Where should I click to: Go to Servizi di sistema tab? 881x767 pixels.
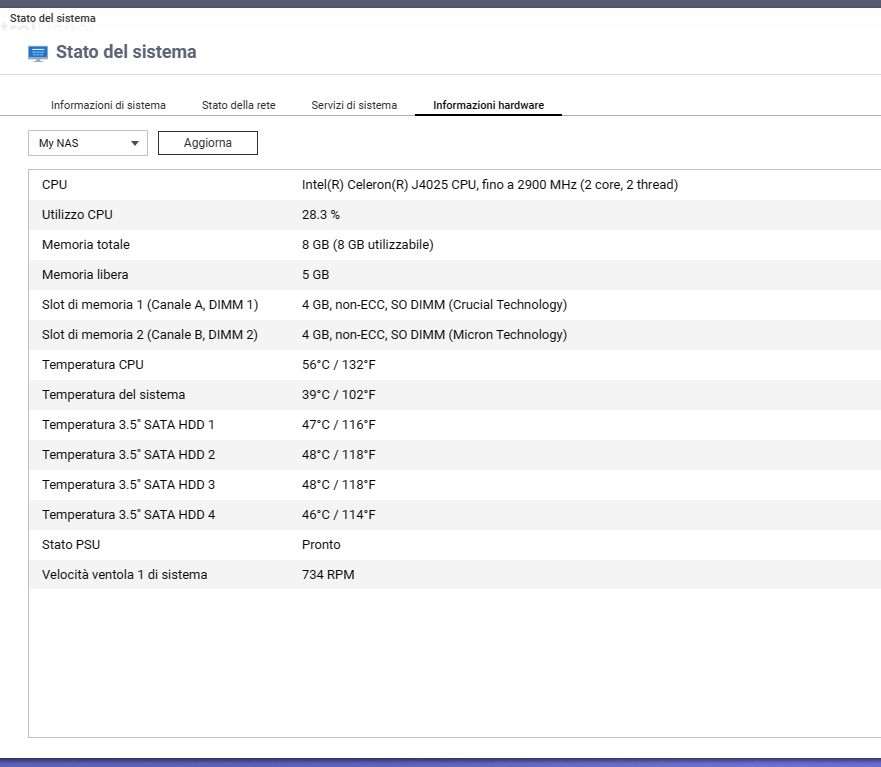point(354,105)
